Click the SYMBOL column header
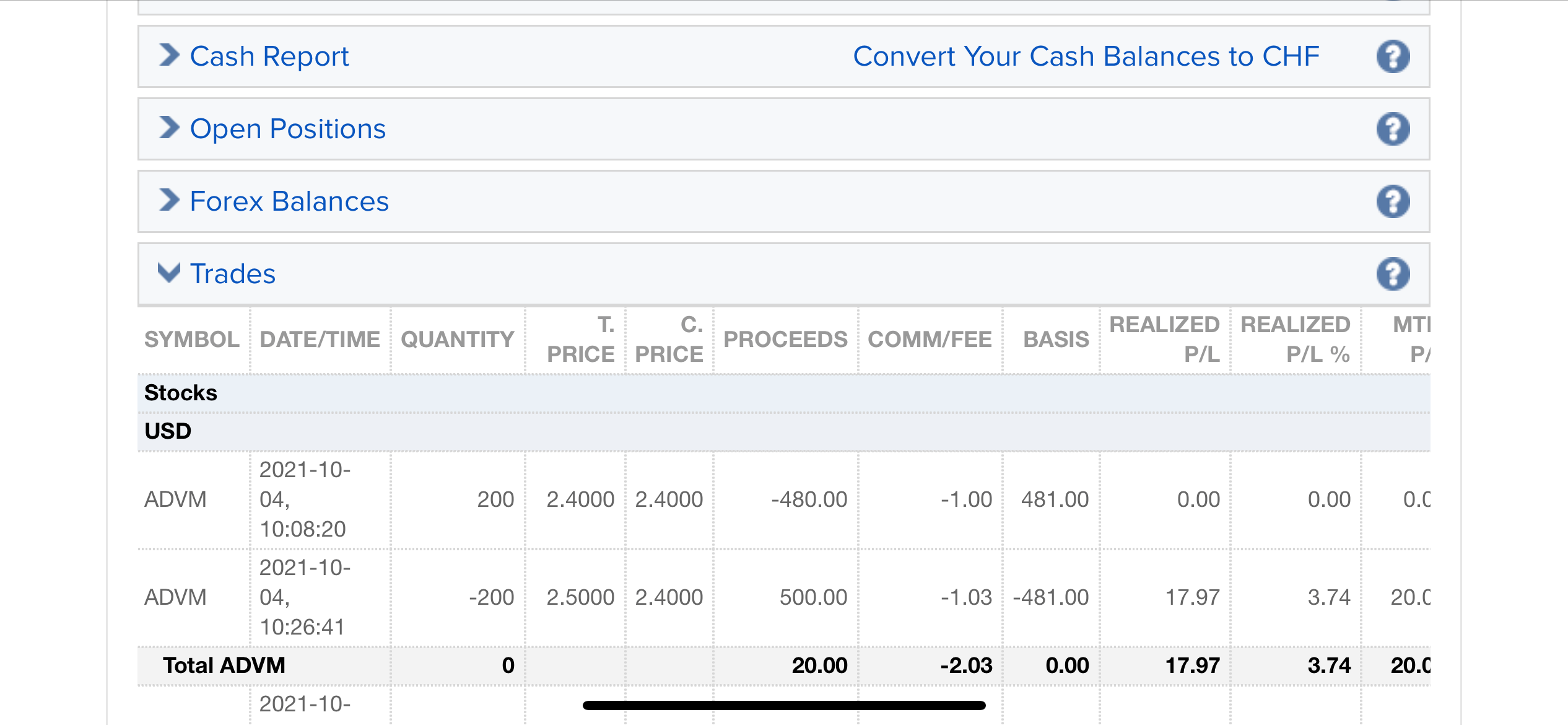This screenshot has width=1568, height=725. [x=191, y=340]
